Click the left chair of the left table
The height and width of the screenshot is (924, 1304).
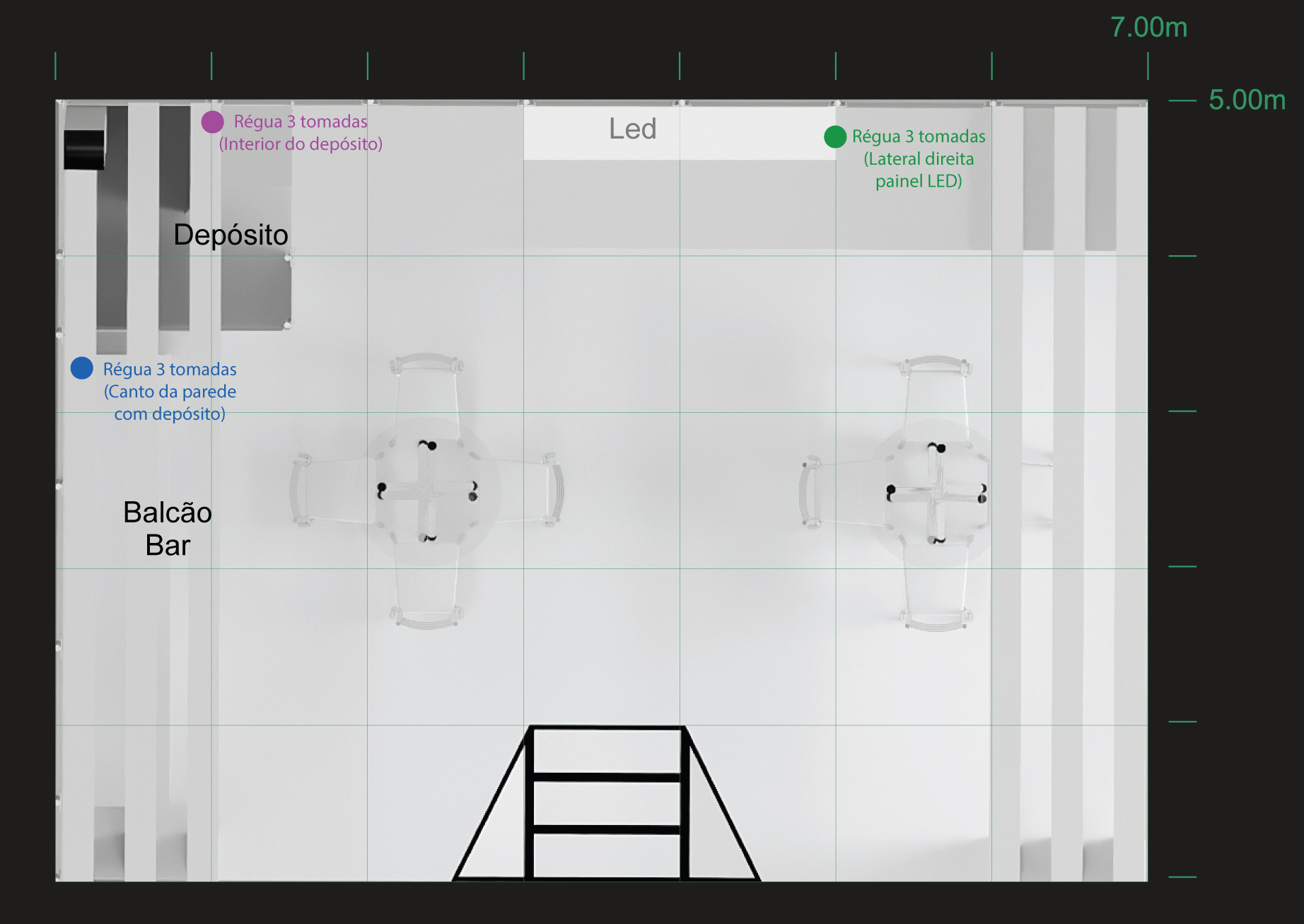[x=329, y=491]
